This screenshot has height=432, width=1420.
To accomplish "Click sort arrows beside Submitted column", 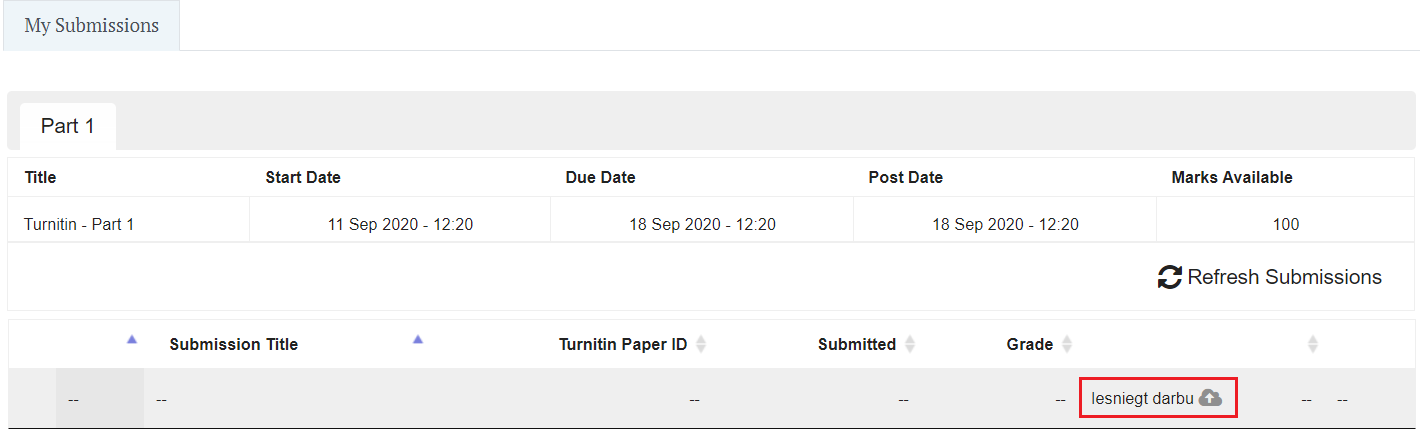I will pyautogui.click(x=910, y=345).
